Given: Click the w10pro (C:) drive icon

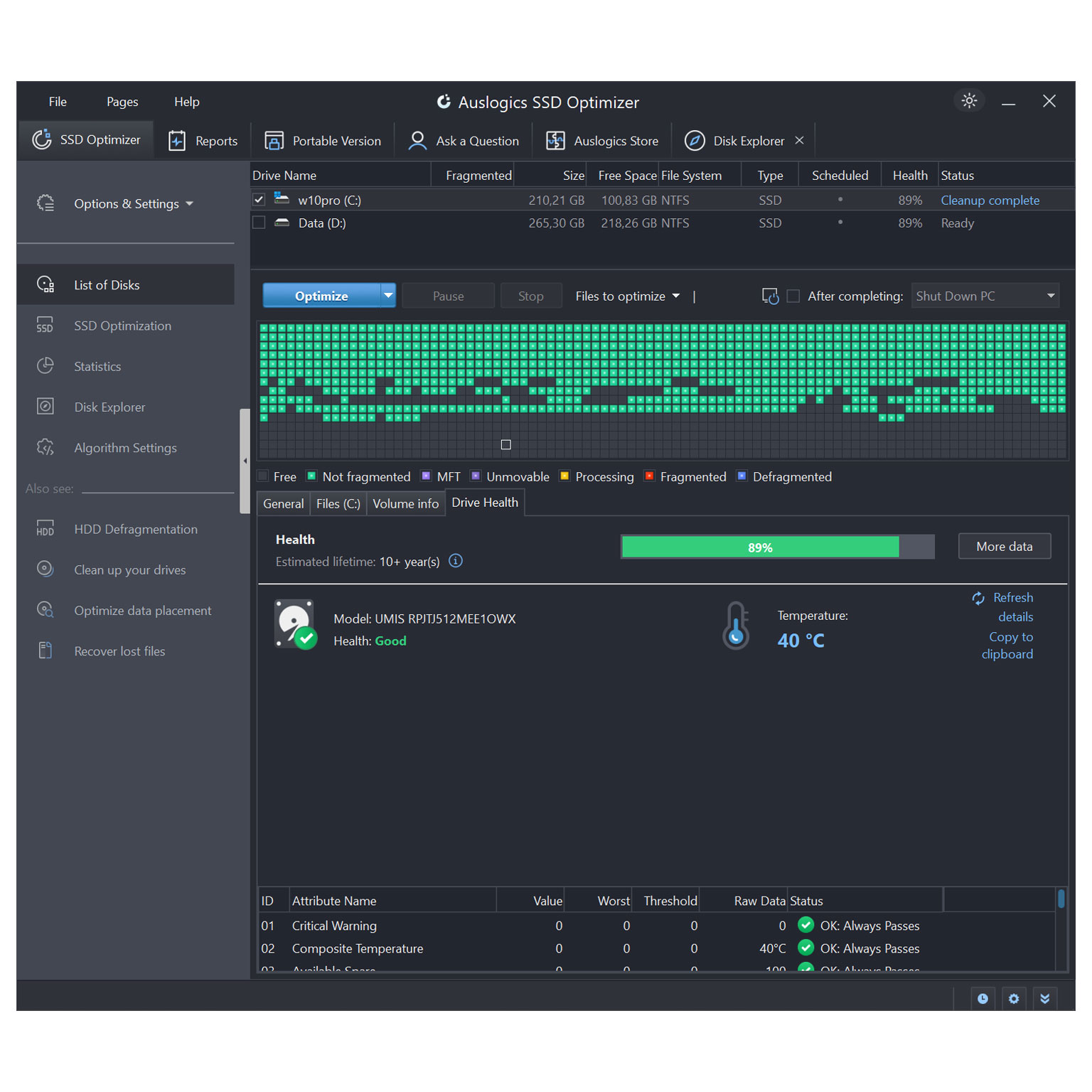Looking at the screenshot, I should tap(282, 198).
